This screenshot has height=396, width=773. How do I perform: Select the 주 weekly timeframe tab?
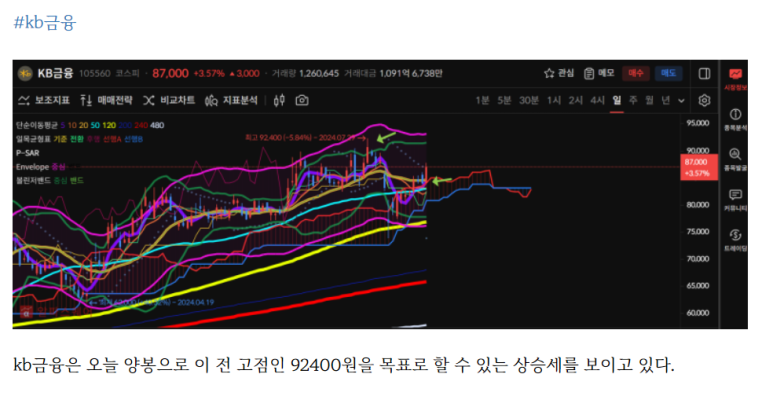633,101
